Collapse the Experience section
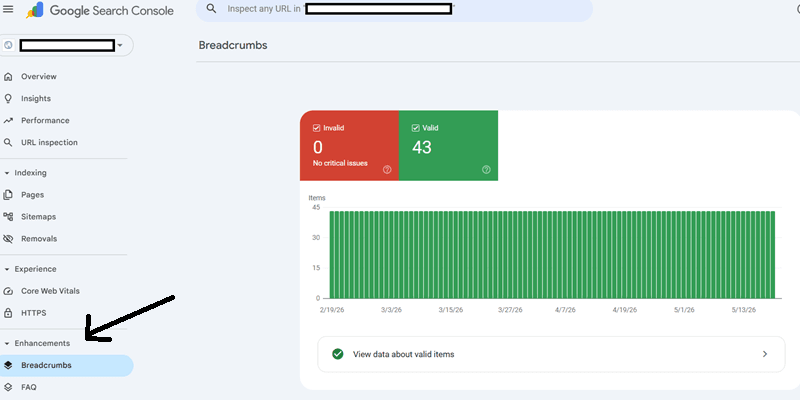 (x=30, y=269)
